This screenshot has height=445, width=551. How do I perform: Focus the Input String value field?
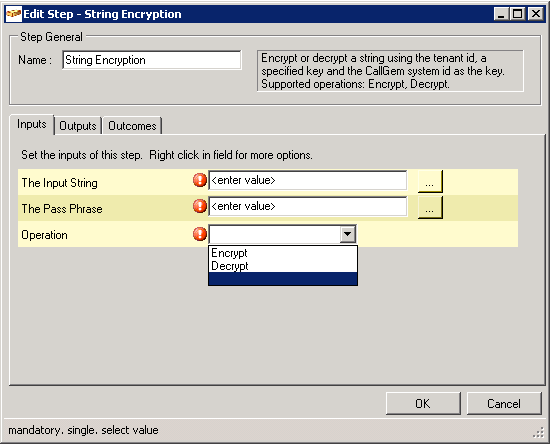point(308,180)
